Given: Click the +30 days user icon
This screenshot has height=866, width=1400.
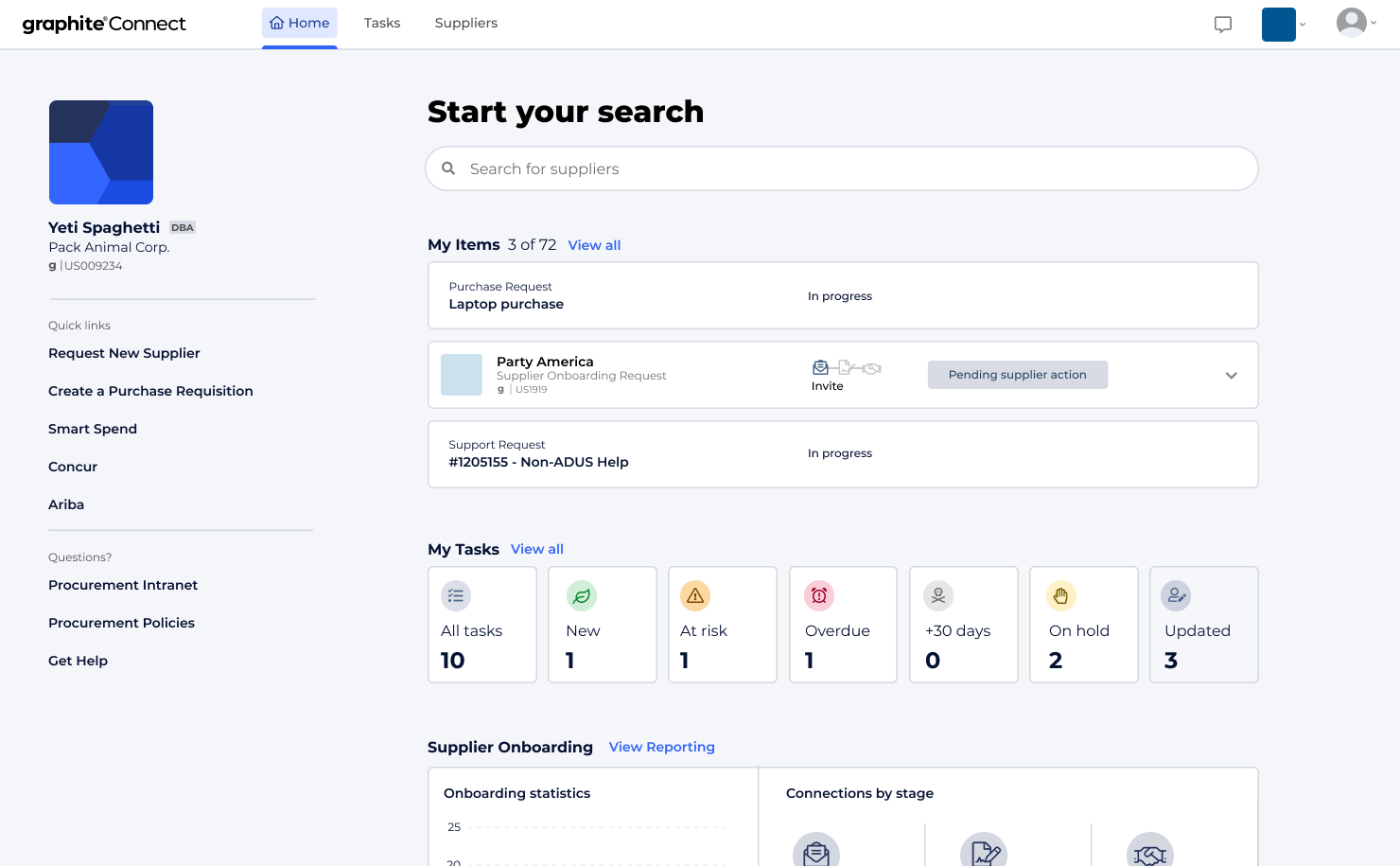Looking at the screenshot, I should point(937,595).
